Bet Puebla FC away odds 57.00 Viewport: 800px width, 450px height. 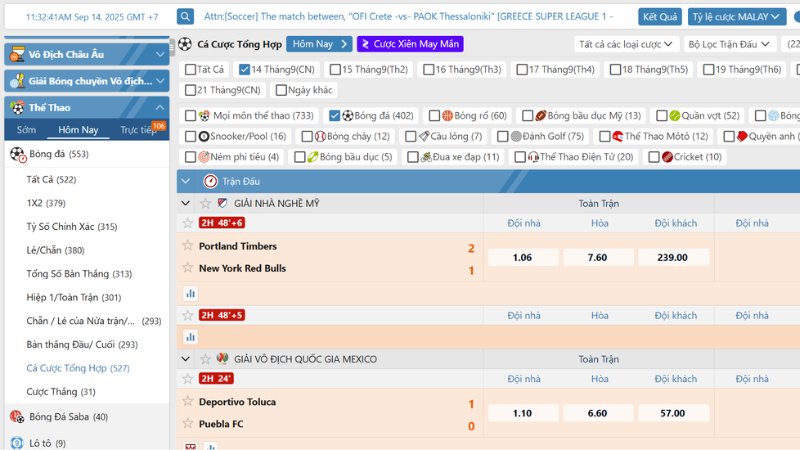click(672, 413)
